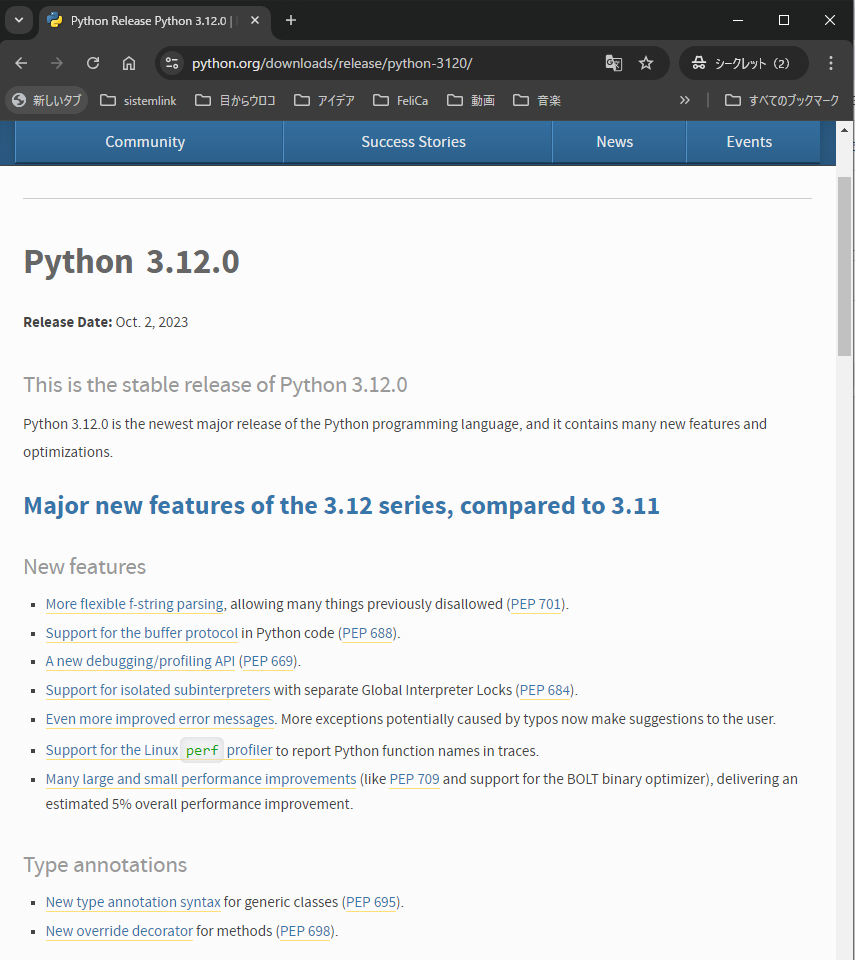Open the PEP 688 link
The width and height of the screenshot is (855, 960).
pyautogui.click(x=367, y=633)
